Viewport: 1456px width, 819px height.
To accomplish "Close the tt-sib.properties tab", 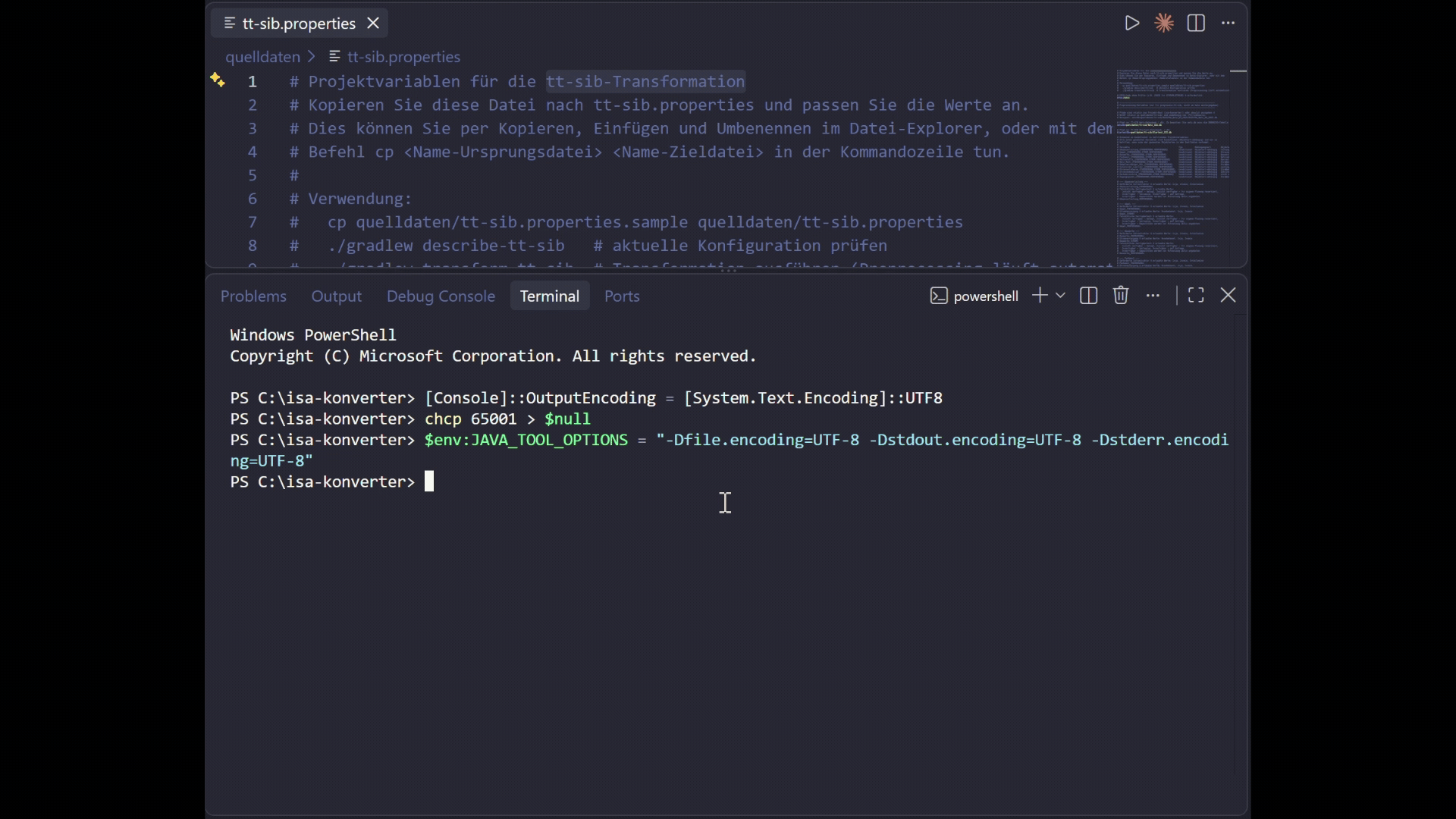I will click(373, 24).
